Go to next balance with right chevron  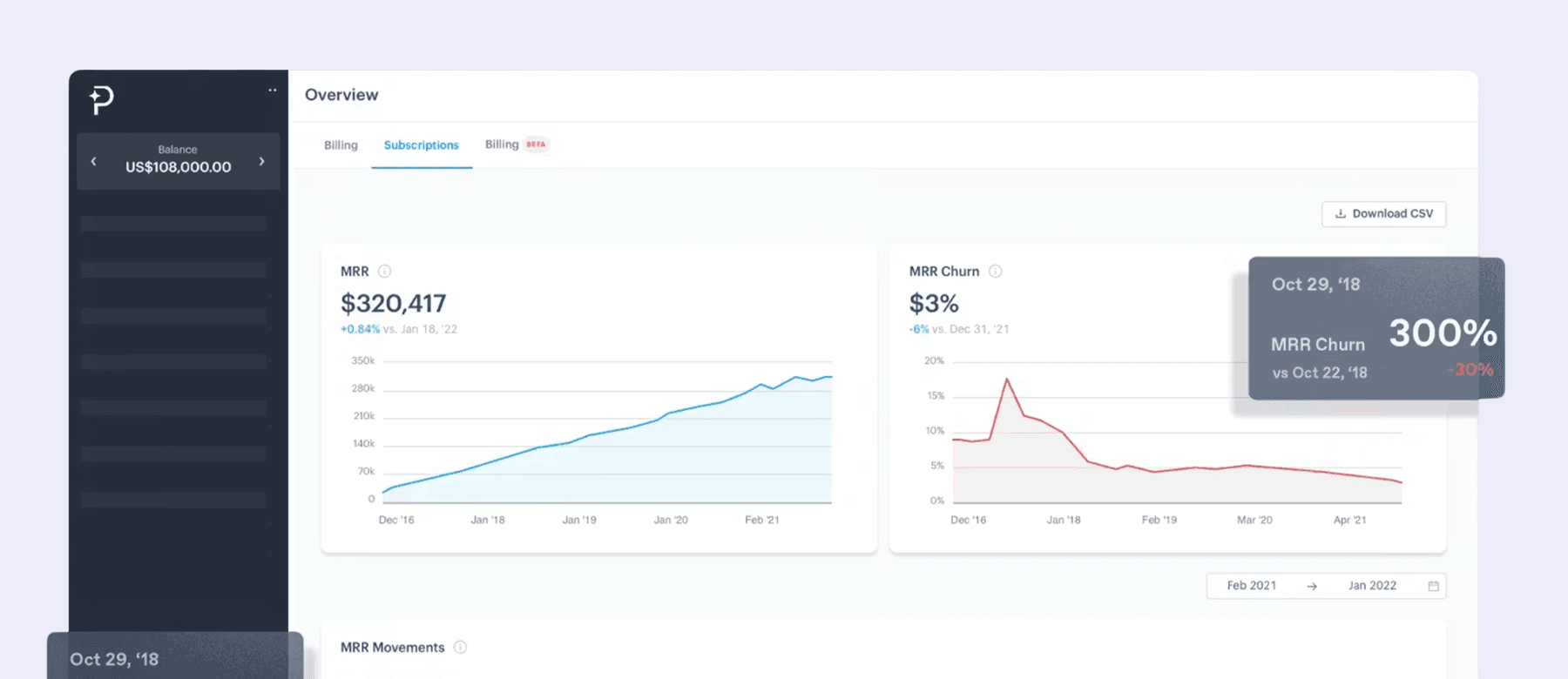coord(261,161)
